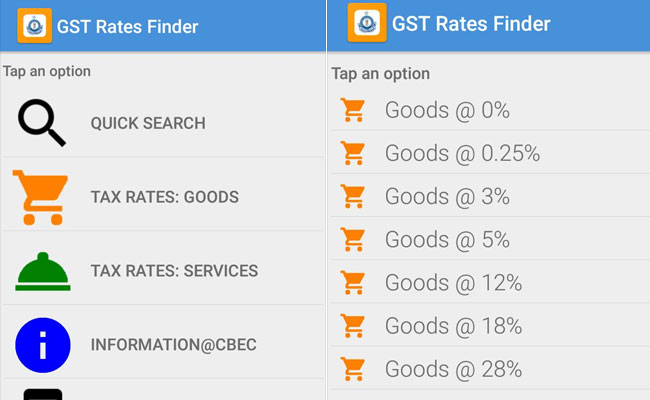Image resolution: width=650 pixels, height=400 pixels.
Task: Tap the partially visible black icon at bottom
Action: pyautogui.click(x=42, y=393)
